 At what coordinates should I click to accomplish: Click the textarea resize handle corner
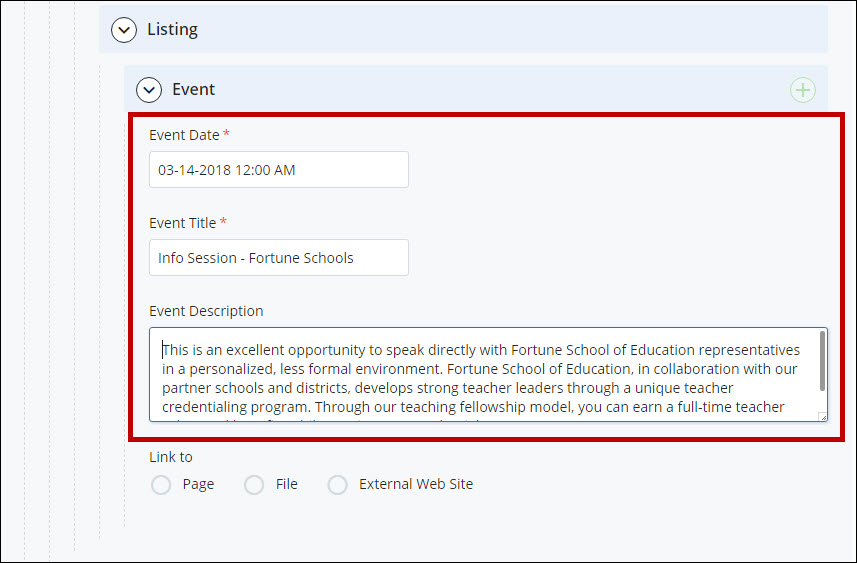point(823,417)
